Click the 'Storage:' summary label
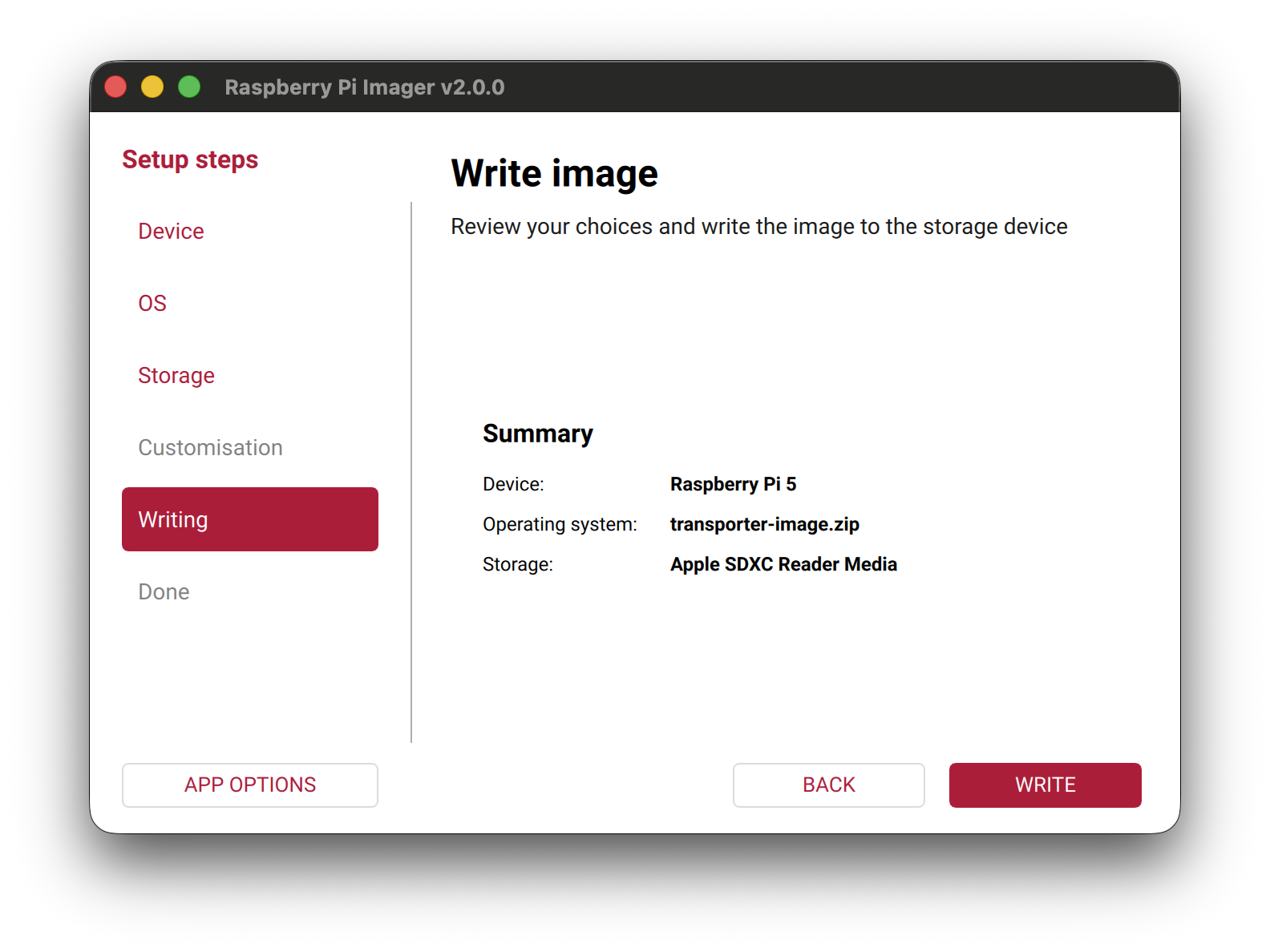The image size is (1270, 952). point(518,564)
